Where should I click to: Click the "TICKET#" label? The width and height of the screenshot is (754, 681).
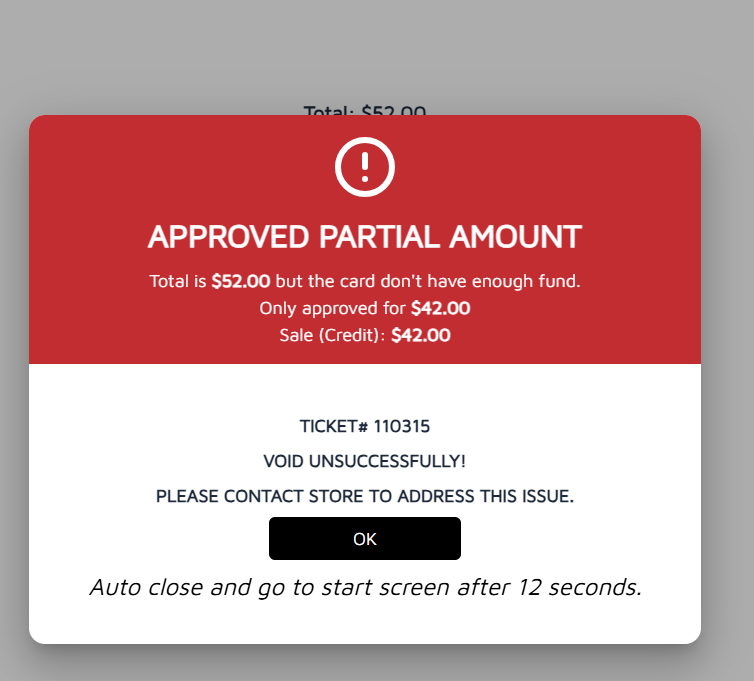334,426
